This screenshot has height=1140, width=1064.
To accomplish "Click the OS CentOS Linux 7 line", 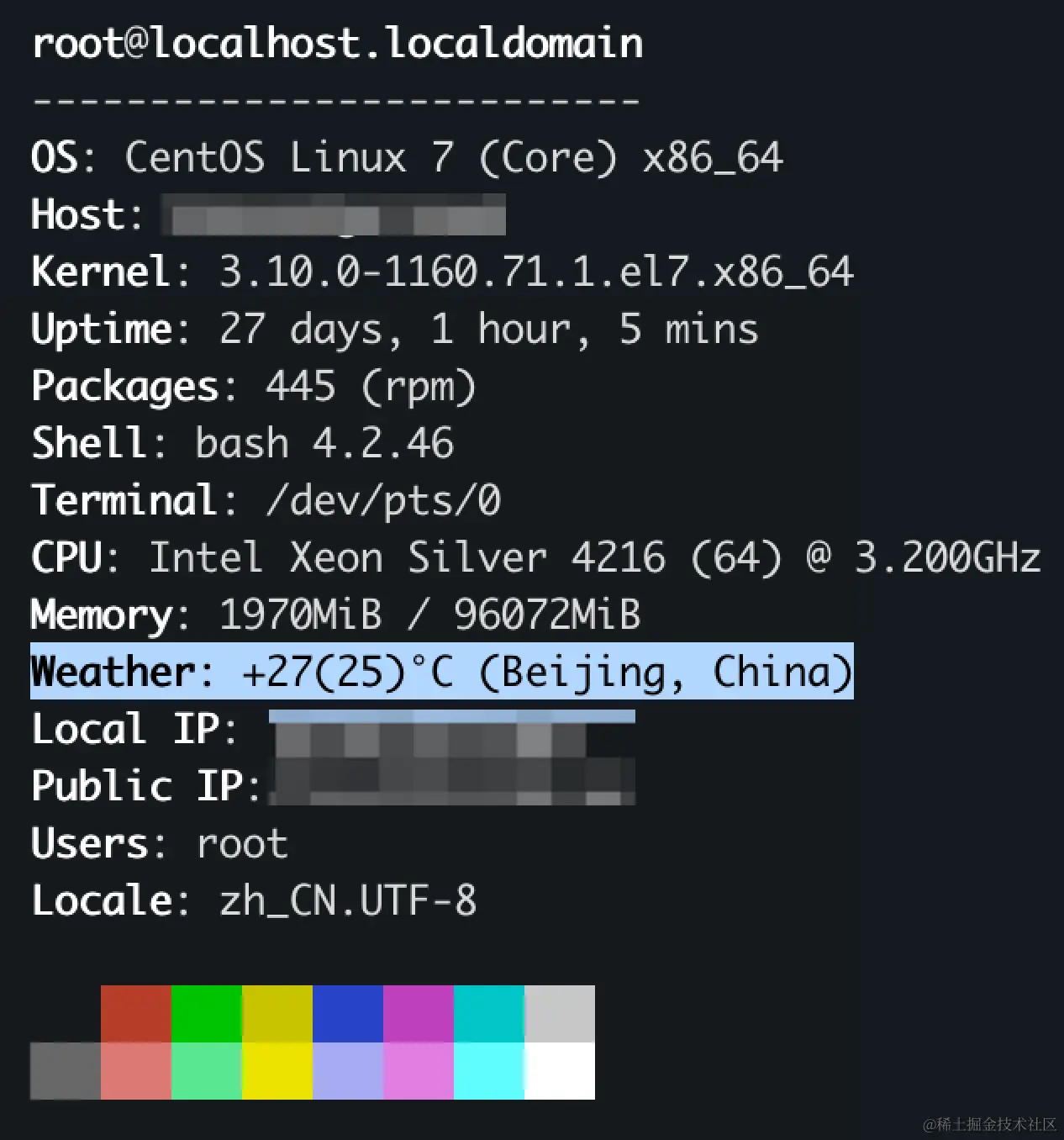I will tap(406, 157).
